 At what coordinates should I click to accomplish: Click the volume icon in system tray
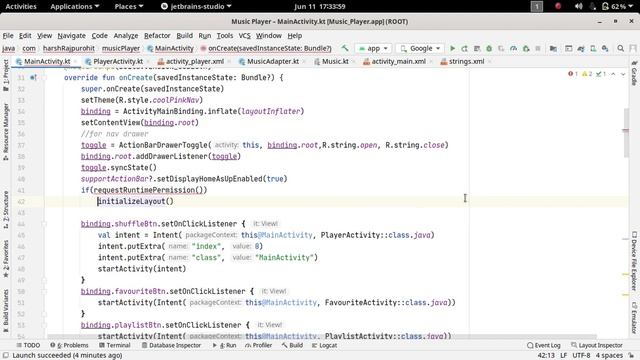tap(578, 6)
